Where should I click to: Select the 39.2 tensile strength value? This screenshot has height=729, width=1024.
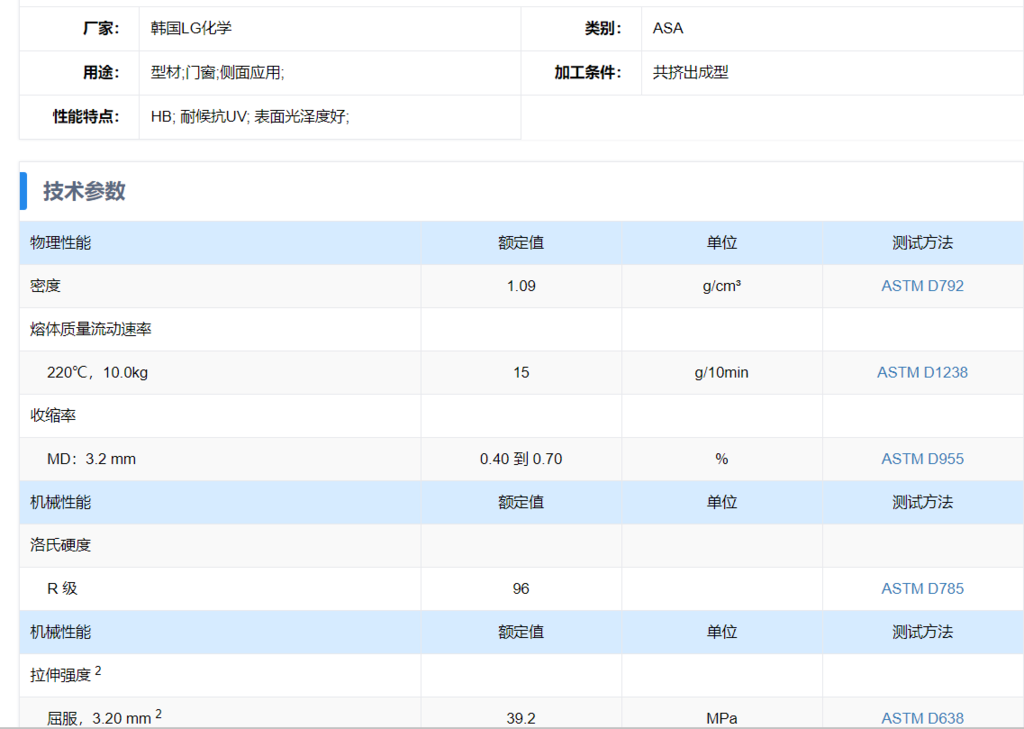[521, 718]
